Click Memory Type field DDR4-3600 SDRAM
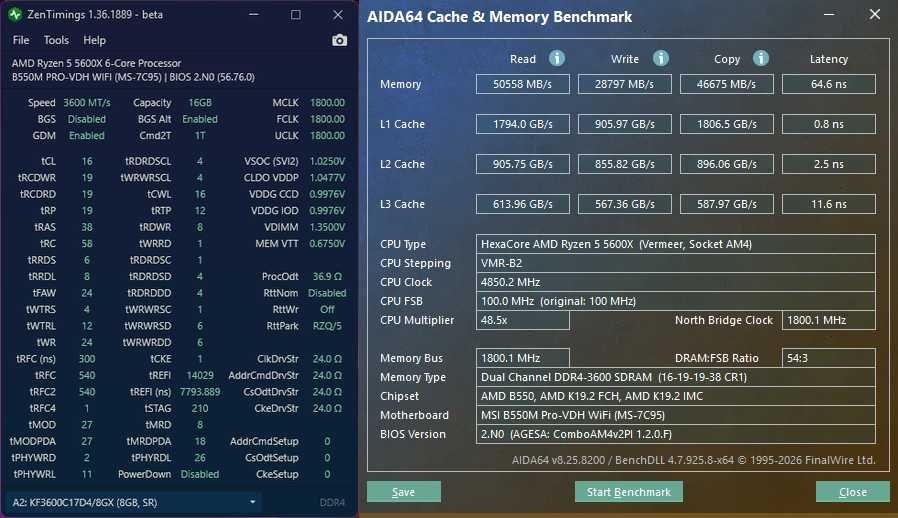This screenshot has width=898, height=518. click(676, 377)
